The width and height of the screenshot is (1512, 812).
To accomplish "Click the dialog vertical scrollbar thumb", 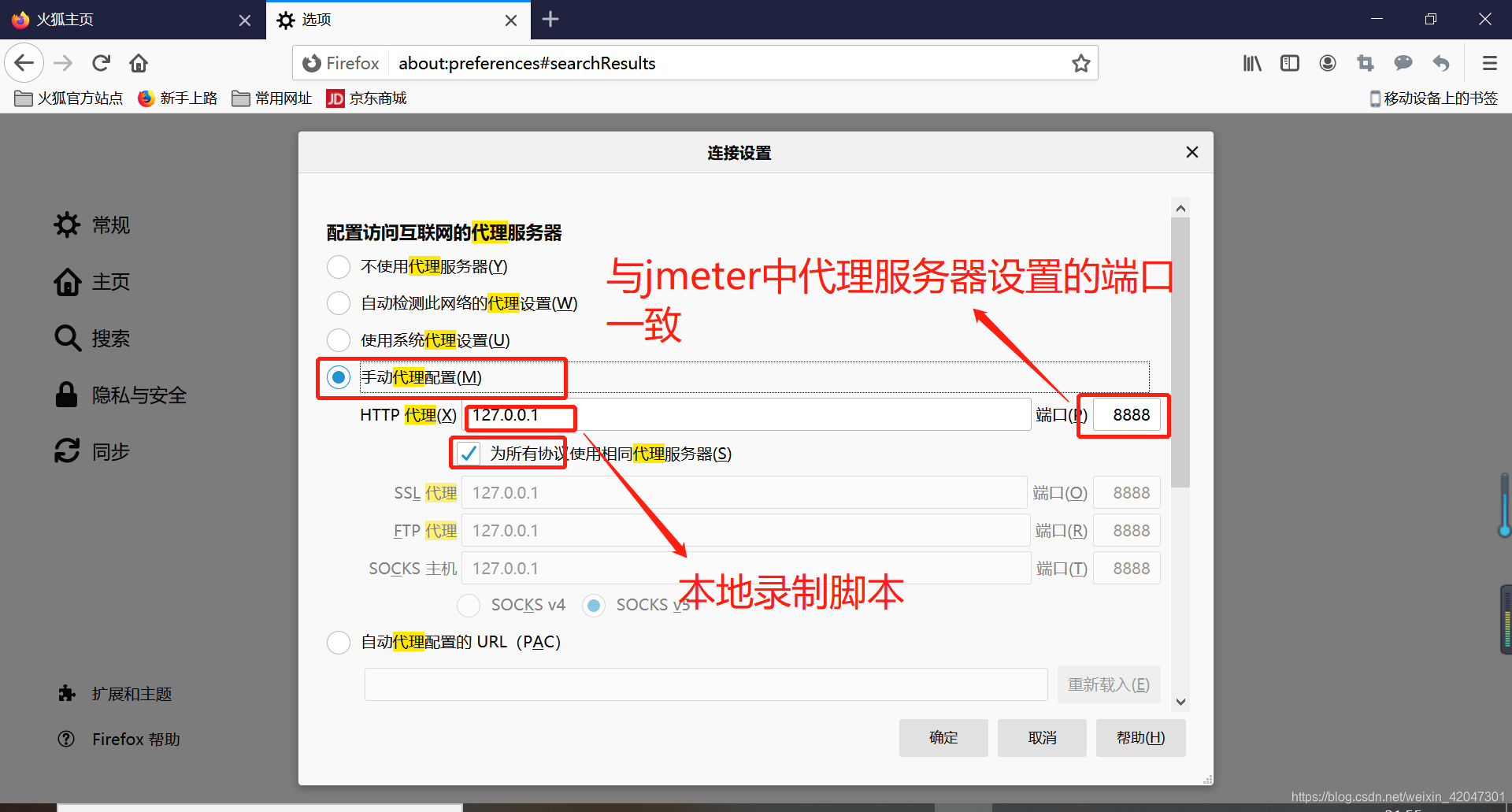I will [1180, 353].
